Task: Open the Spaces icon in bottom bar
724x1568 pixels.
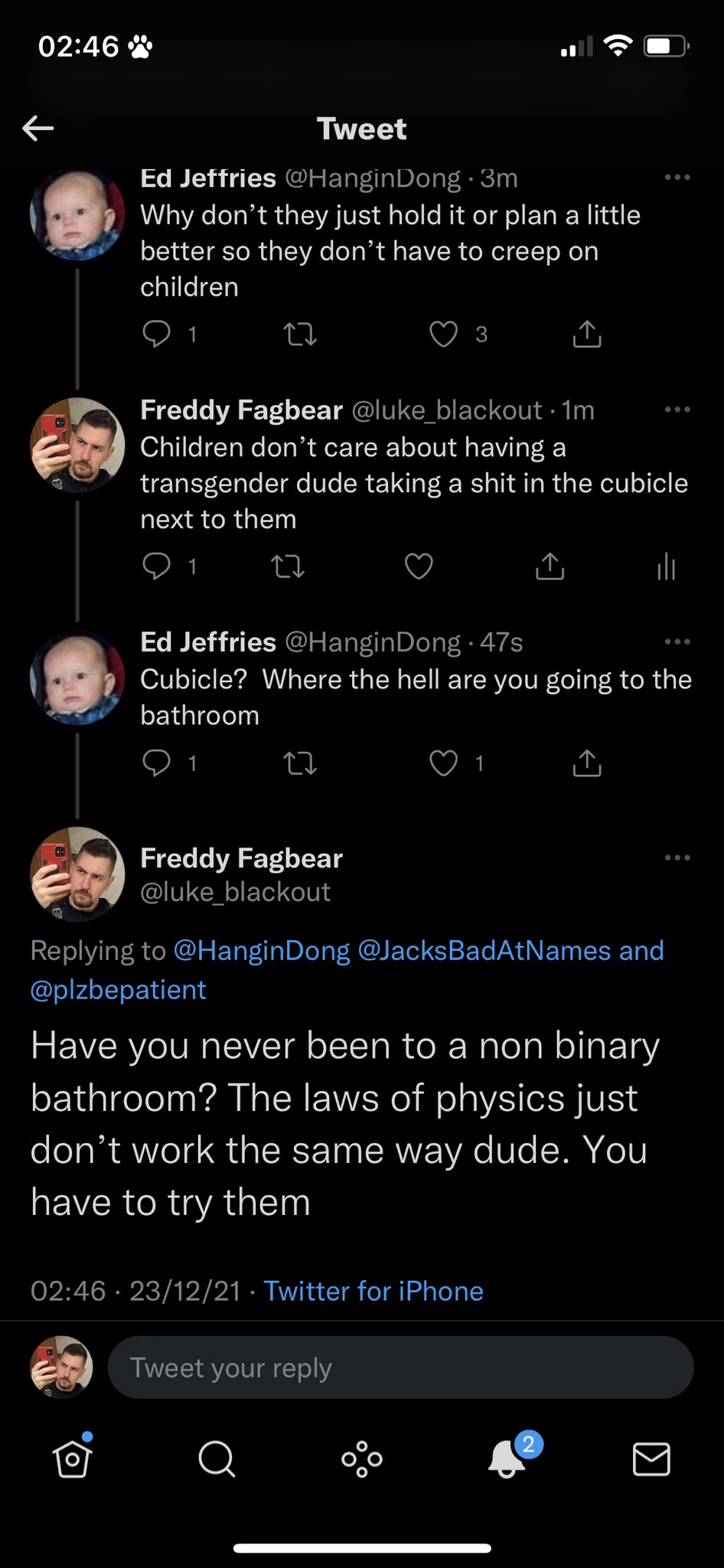Action: pyautogui.click(x=362, y=1459)
